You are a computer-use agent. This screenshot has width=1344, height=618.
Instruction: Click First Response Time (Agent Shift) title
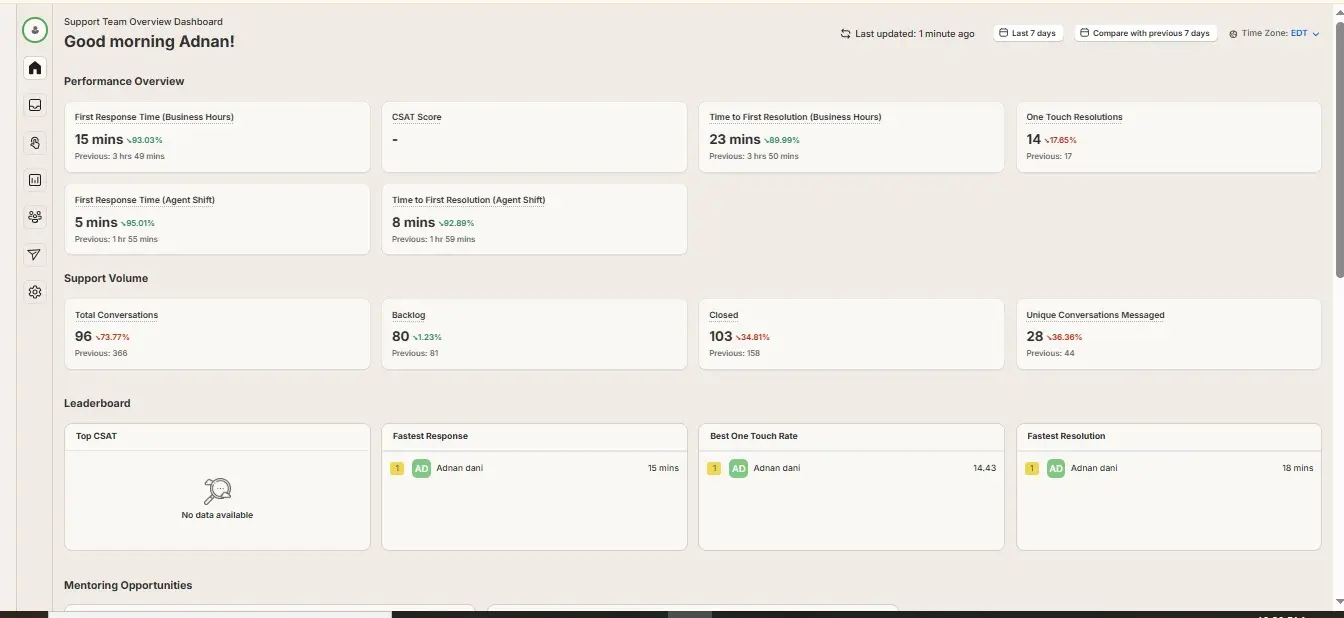tap(145, 200)
